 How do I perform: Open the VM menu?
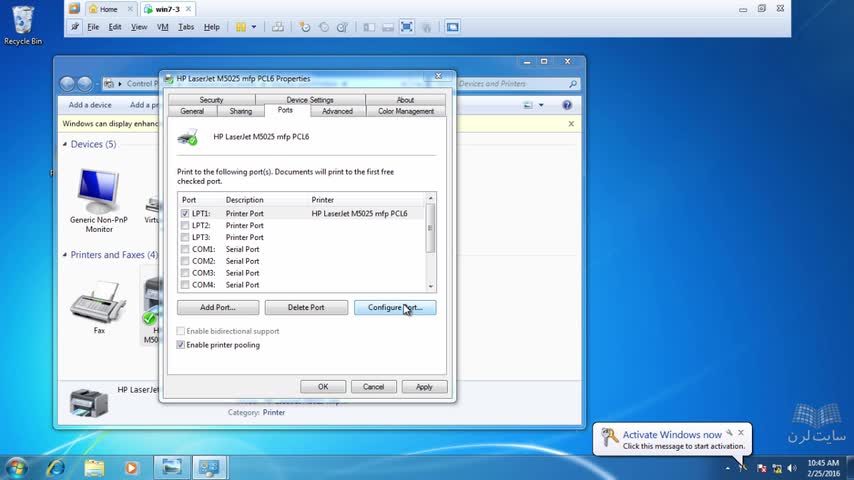[162, 27]
